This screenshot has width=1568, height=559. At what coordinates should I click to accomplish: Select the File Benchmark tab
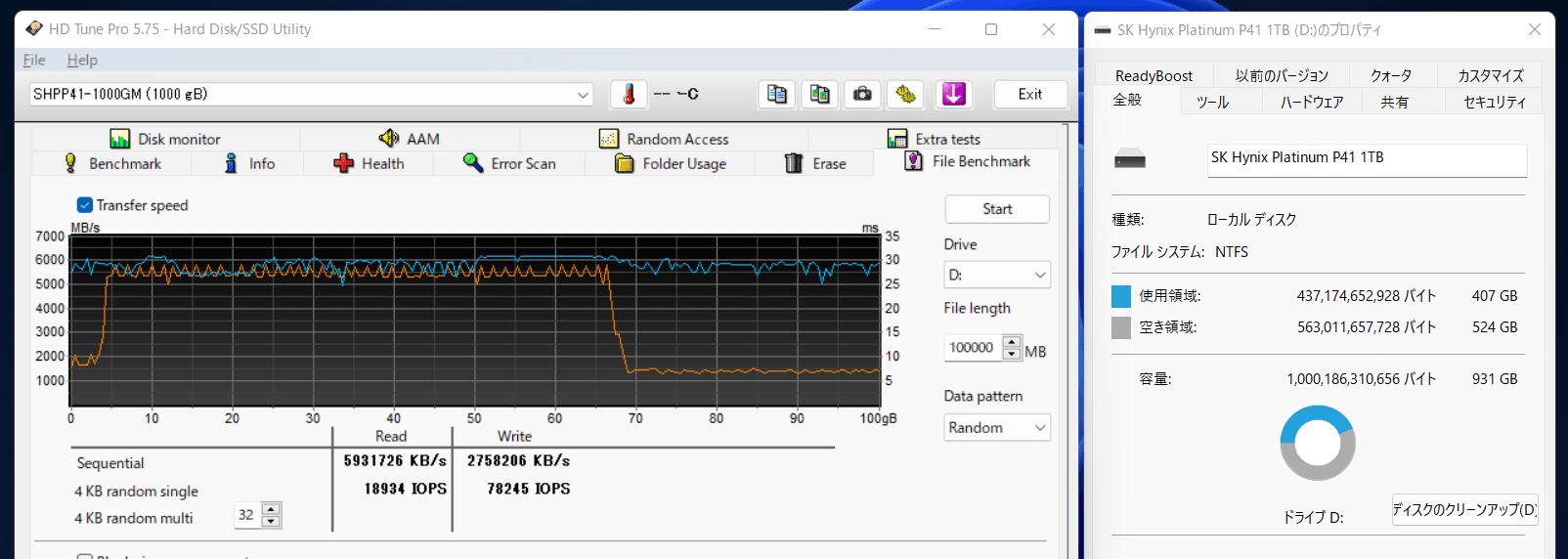[x=968, y=161]
